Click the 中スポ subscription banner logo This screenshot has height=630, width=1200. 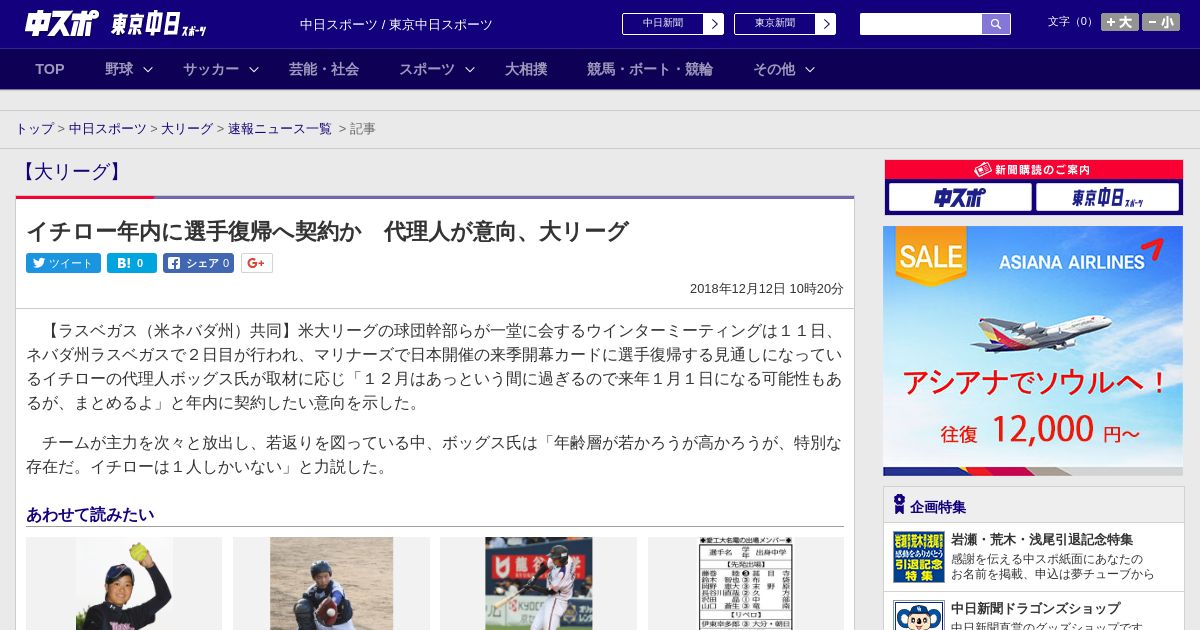pyautogui.click(x=960, y=198)
